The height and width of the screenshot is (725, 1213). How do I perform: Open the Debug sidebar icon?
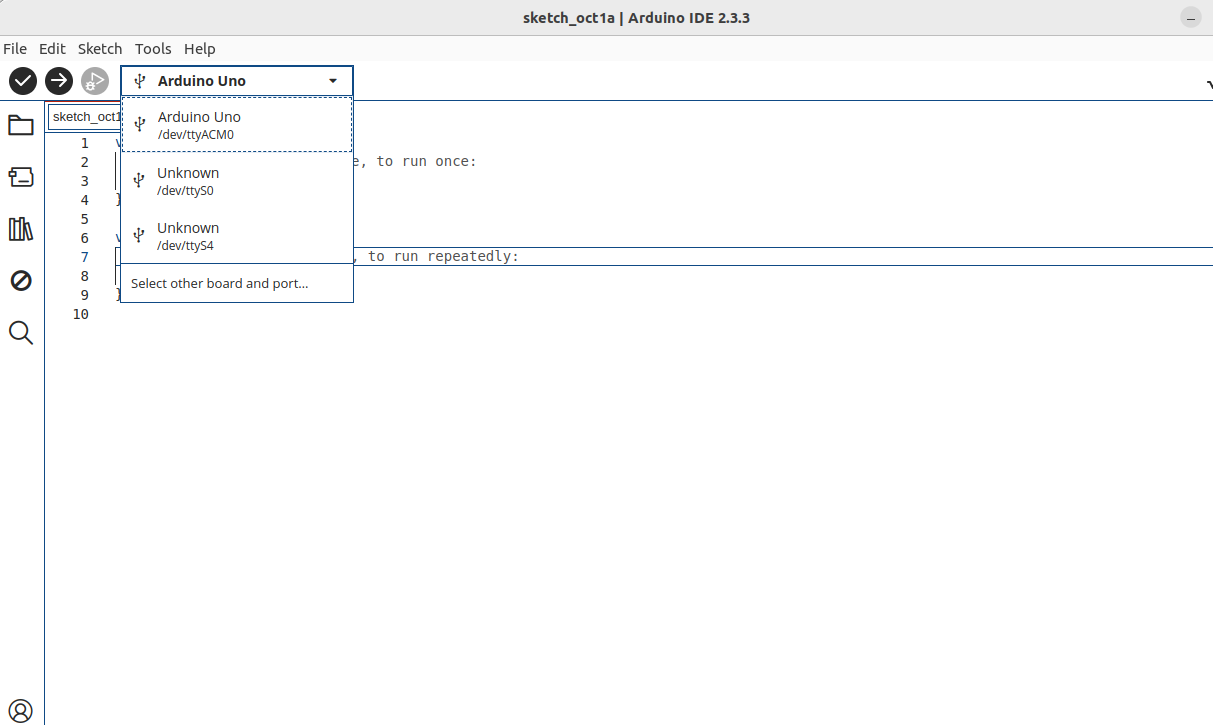[x=21, y=281]
